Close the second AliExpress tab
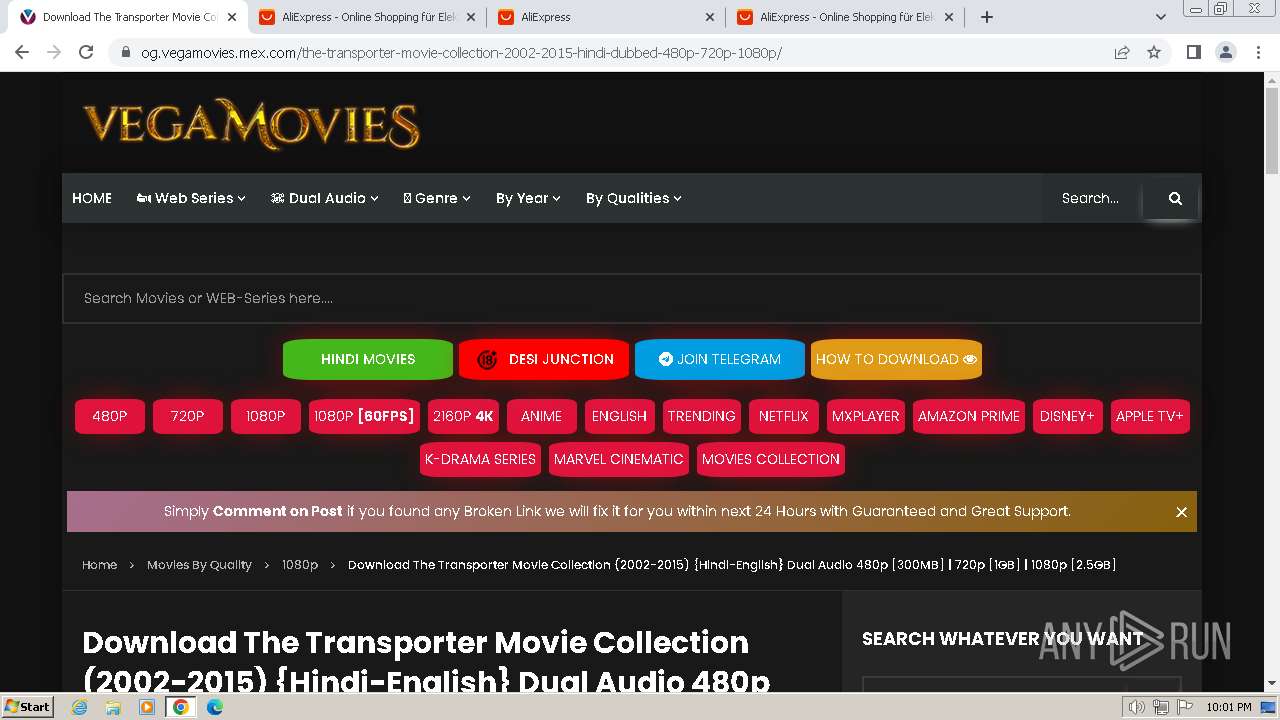 pos(710,17)
